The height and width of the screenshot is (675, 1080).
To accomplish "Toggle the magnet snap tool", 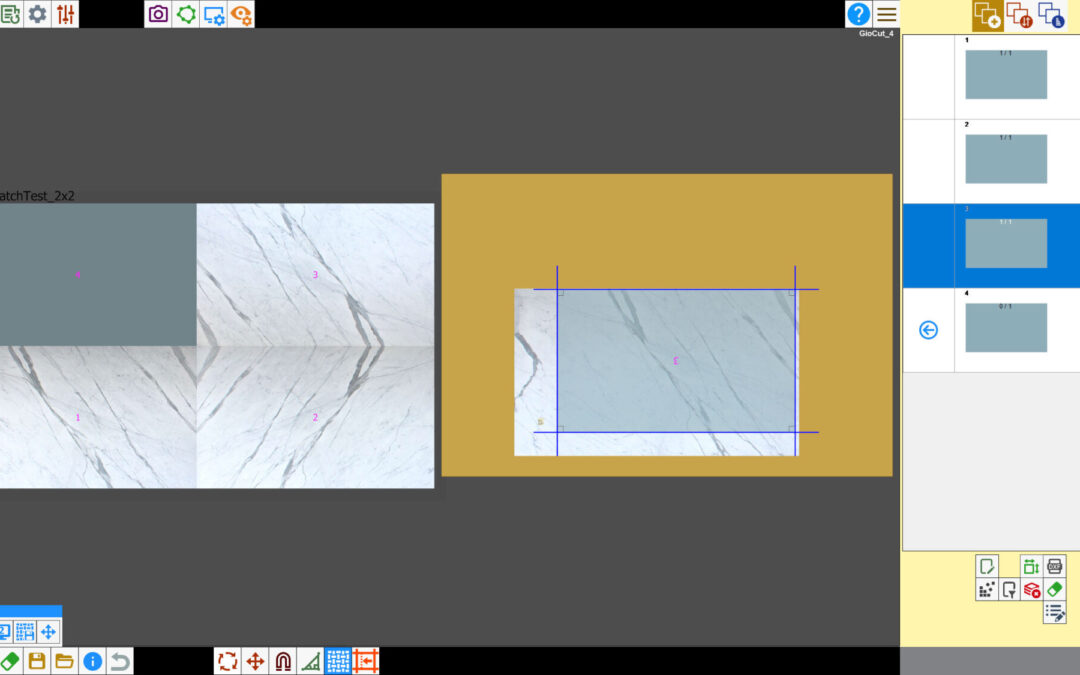I will 283,661.
